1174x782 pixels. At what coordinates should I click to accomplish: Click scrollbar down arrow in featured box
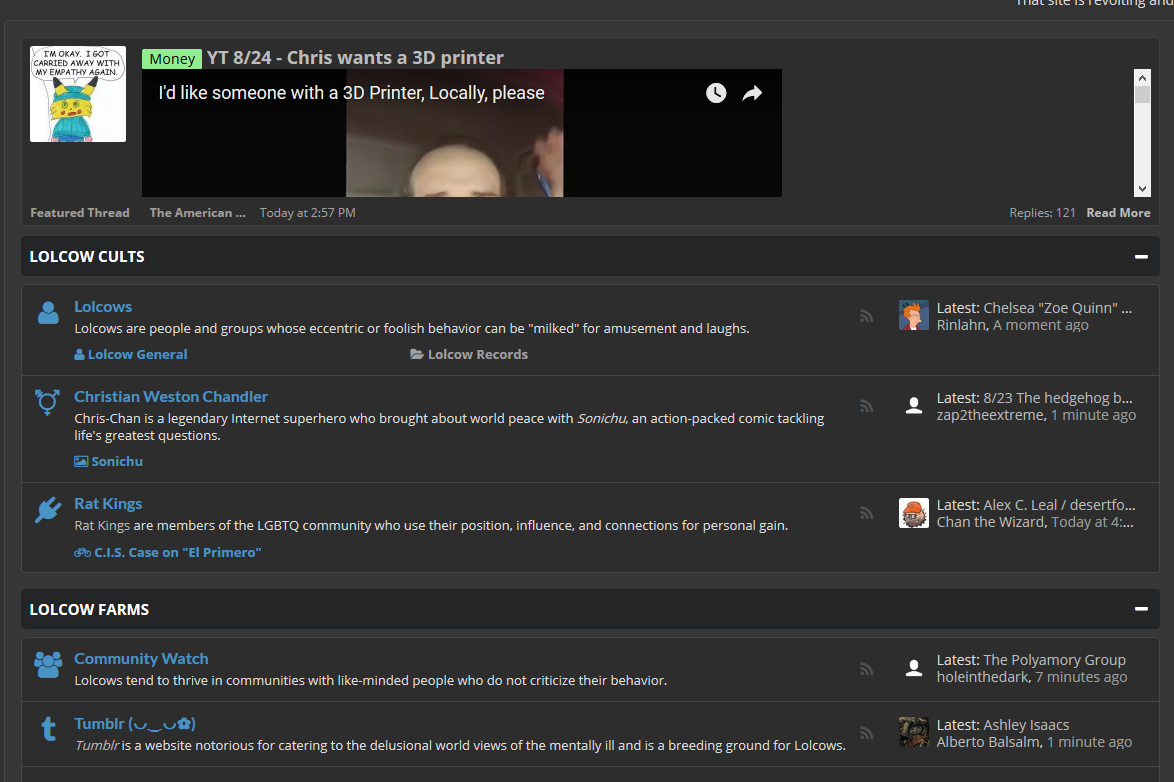(1142, 189)
